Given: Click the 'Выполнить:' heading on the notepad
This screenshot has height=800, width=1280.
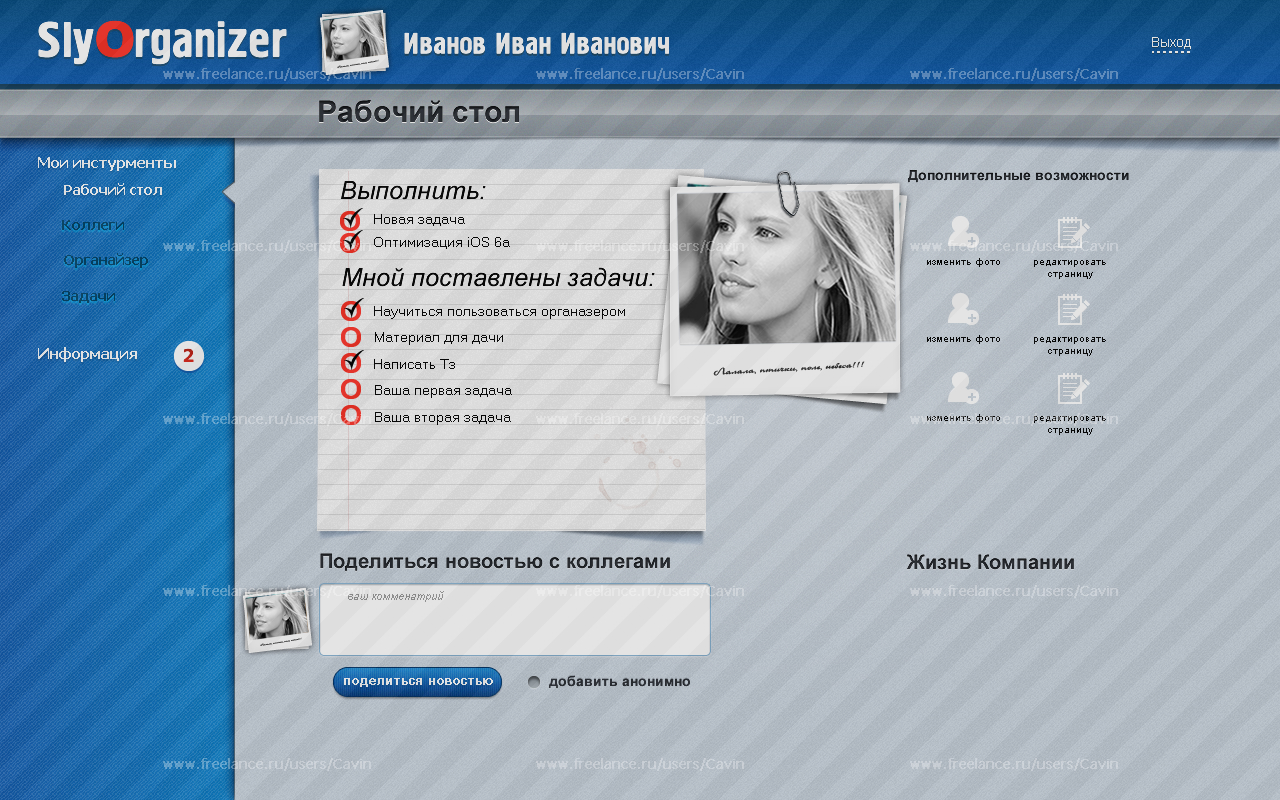Looking at the screenshot, I should tap(413, 191).
